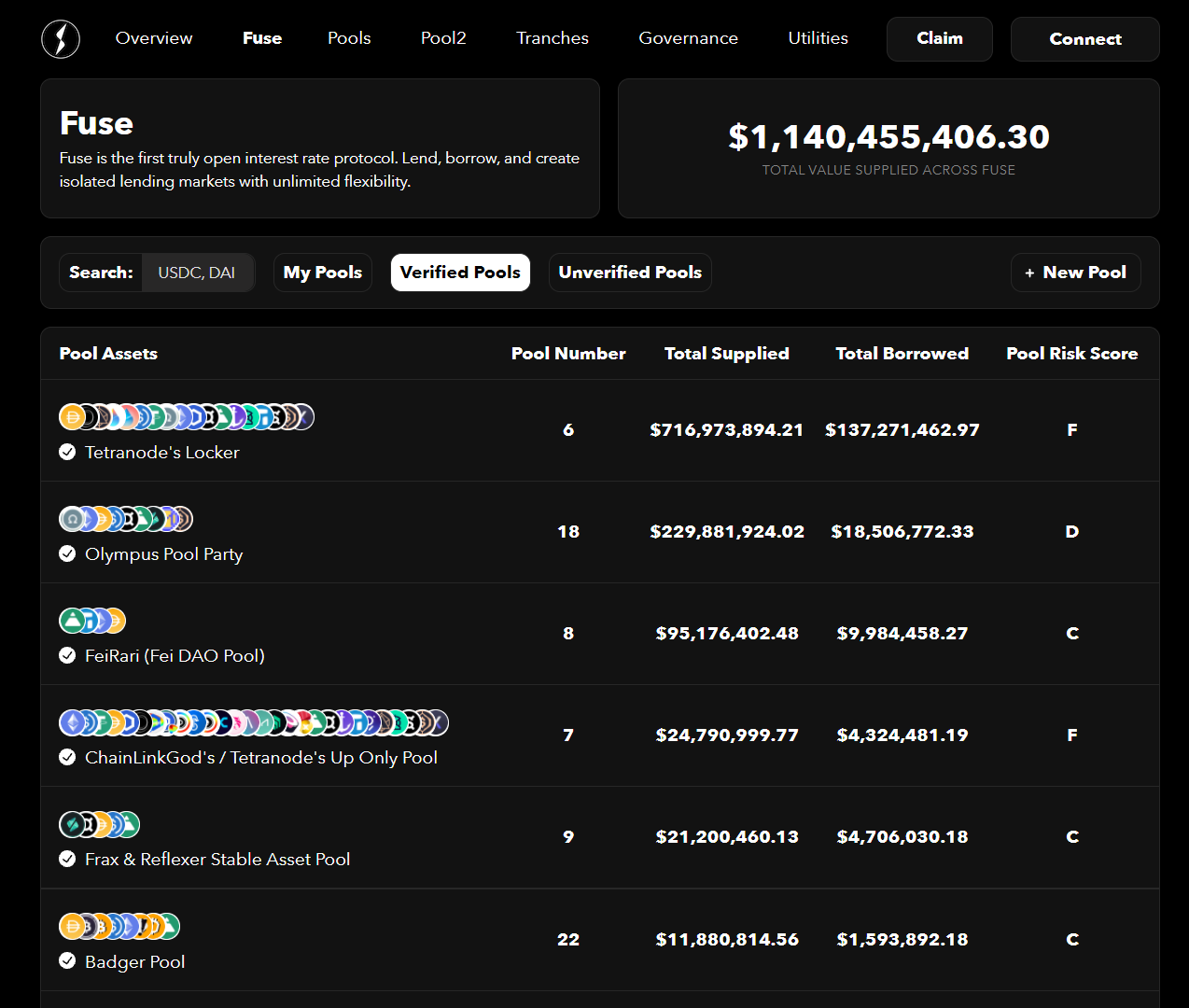1189x1008 pixels.
Task: Click risk score C for Badger Pool
Action: [x=1072, y=940]
